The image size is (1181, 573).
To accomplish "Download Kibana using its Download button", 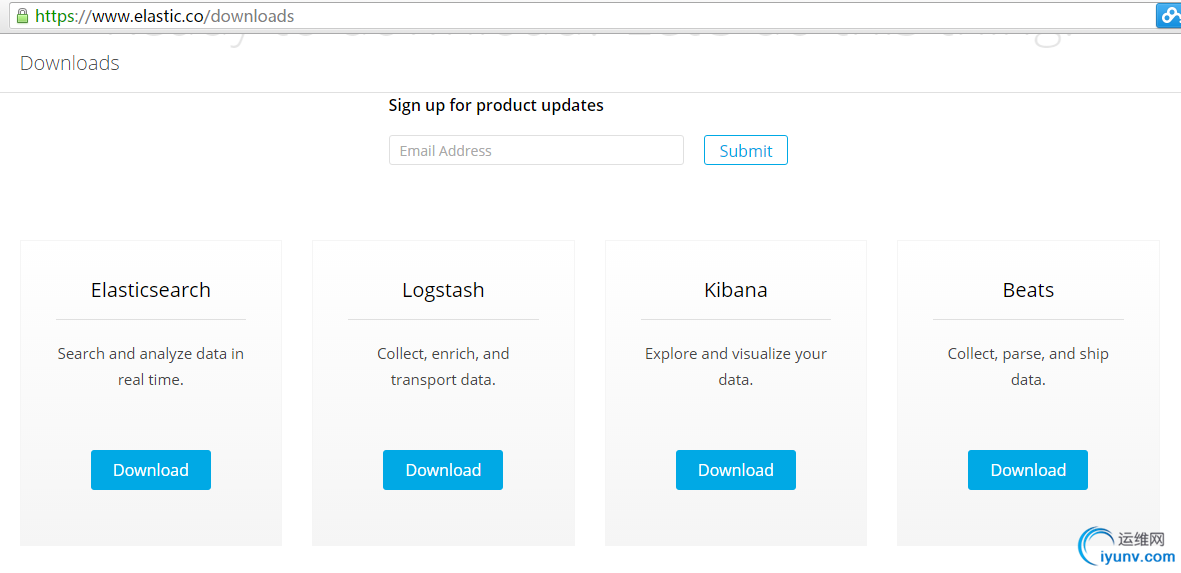I will (x=736, y=470).
